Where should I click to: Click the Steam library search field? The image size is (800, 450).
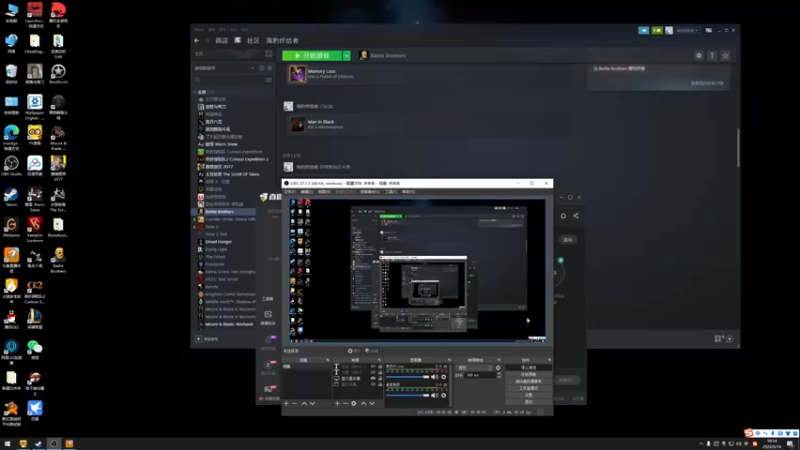coord(230,80)
